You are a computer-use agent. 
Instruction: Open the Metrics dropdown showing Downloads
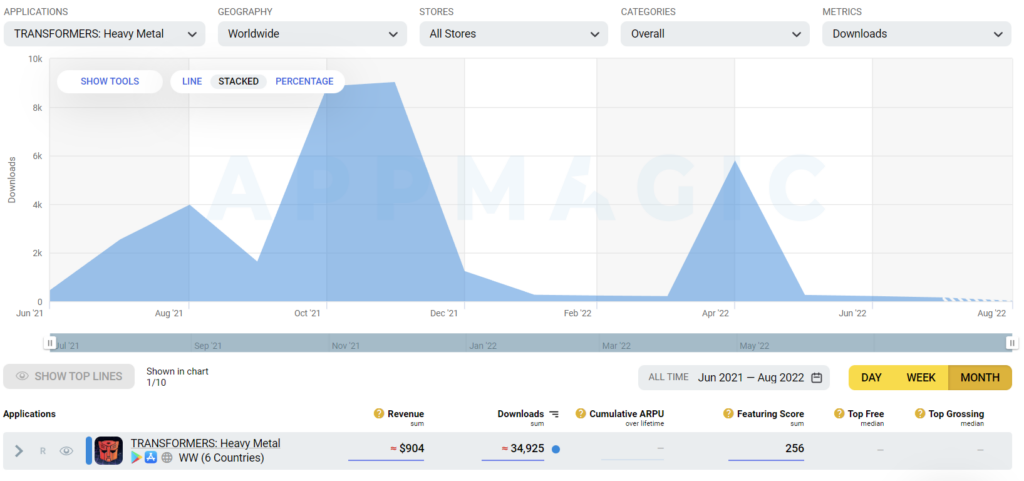coord(917,34)
